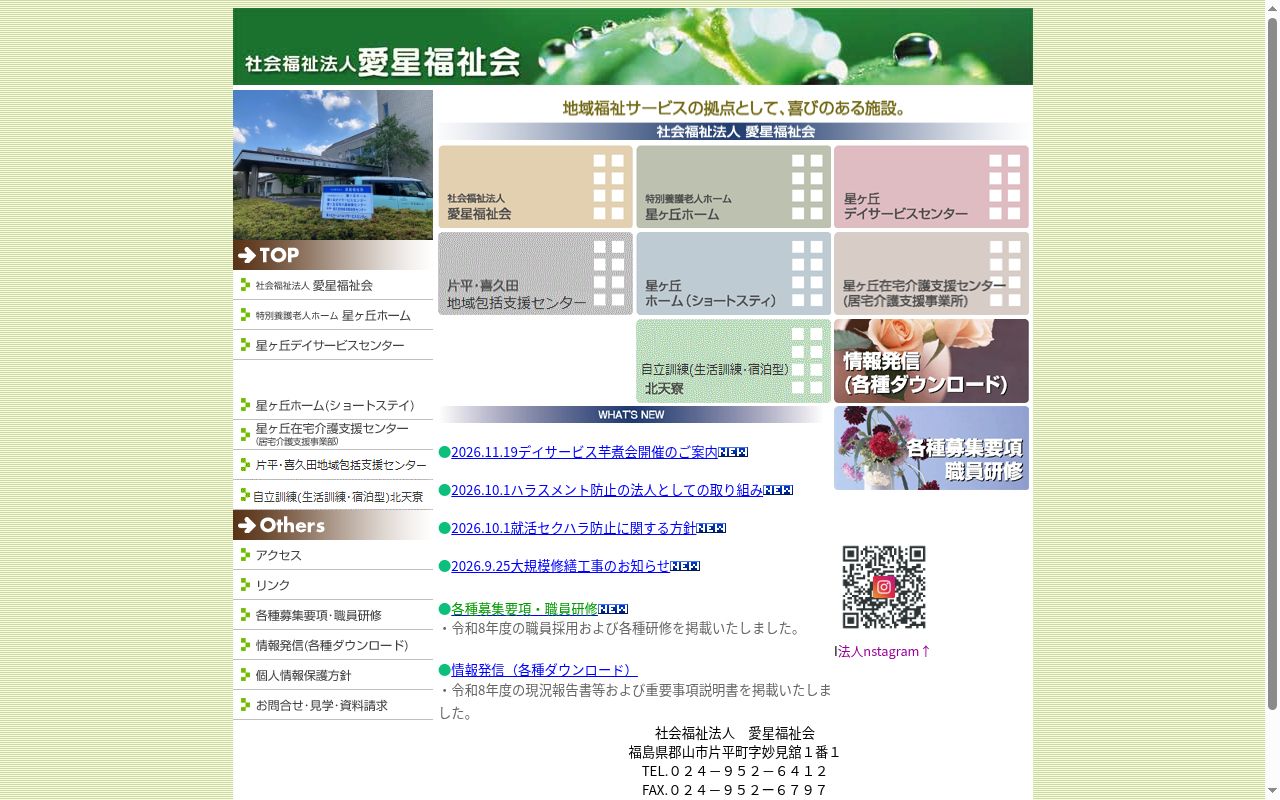Open the 2026.10.1 就活セクハラ防止 news link
The width and height of the screenshot is (1280, 800).
point(573,528)
